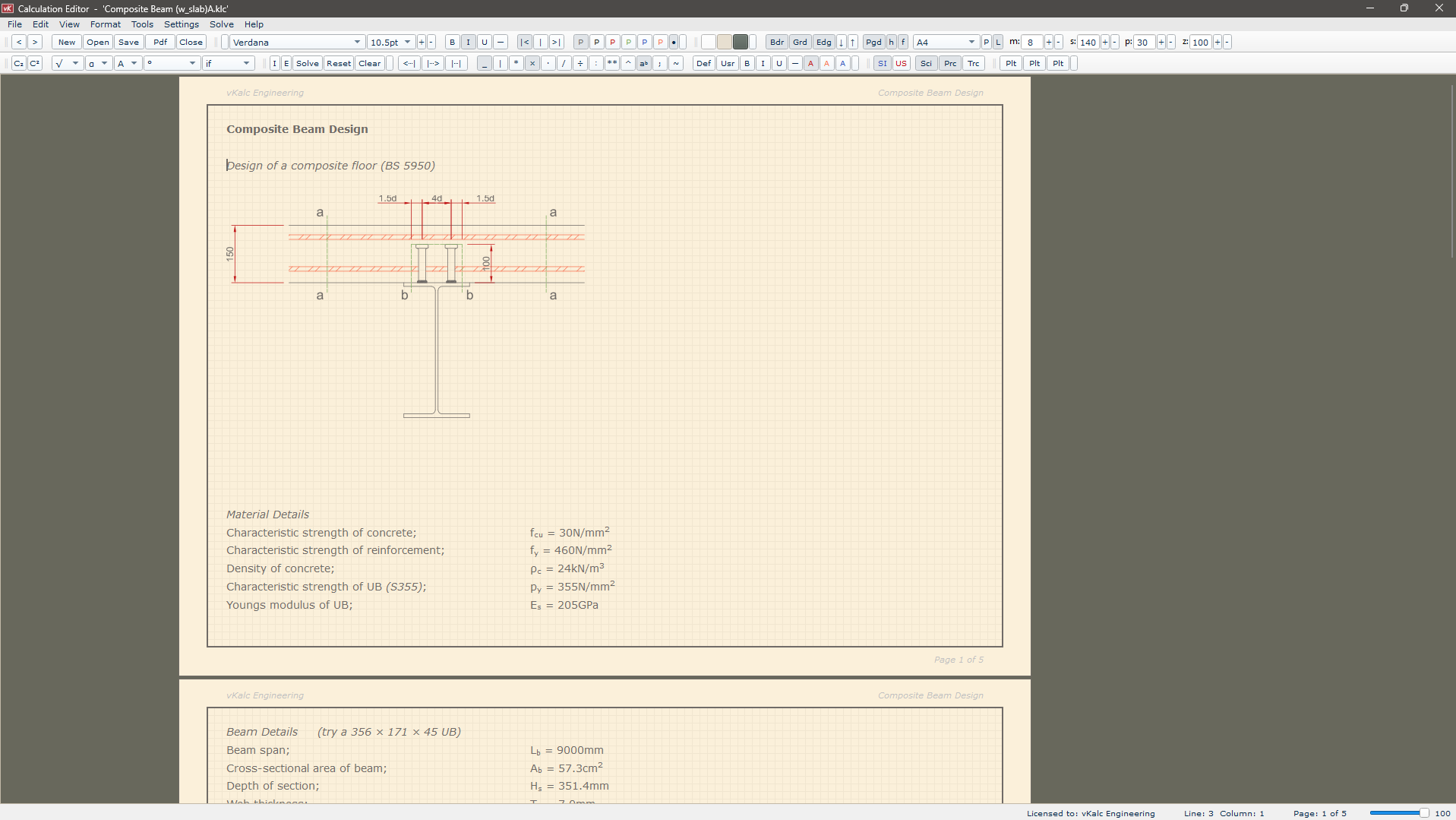The width and height of the screenshot is (1456, 820).
Task: Click the zoom value input field
Action: point(1200,43)
